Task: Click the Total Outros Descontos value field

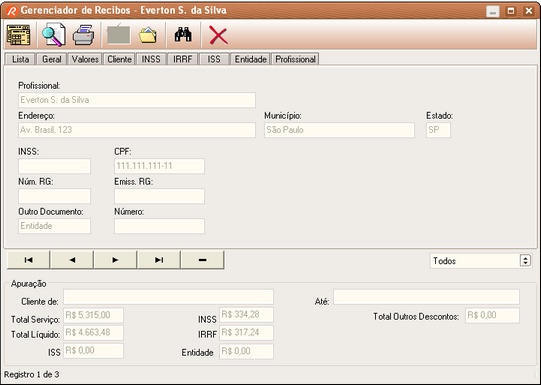Action: click(x=492, y=315)
